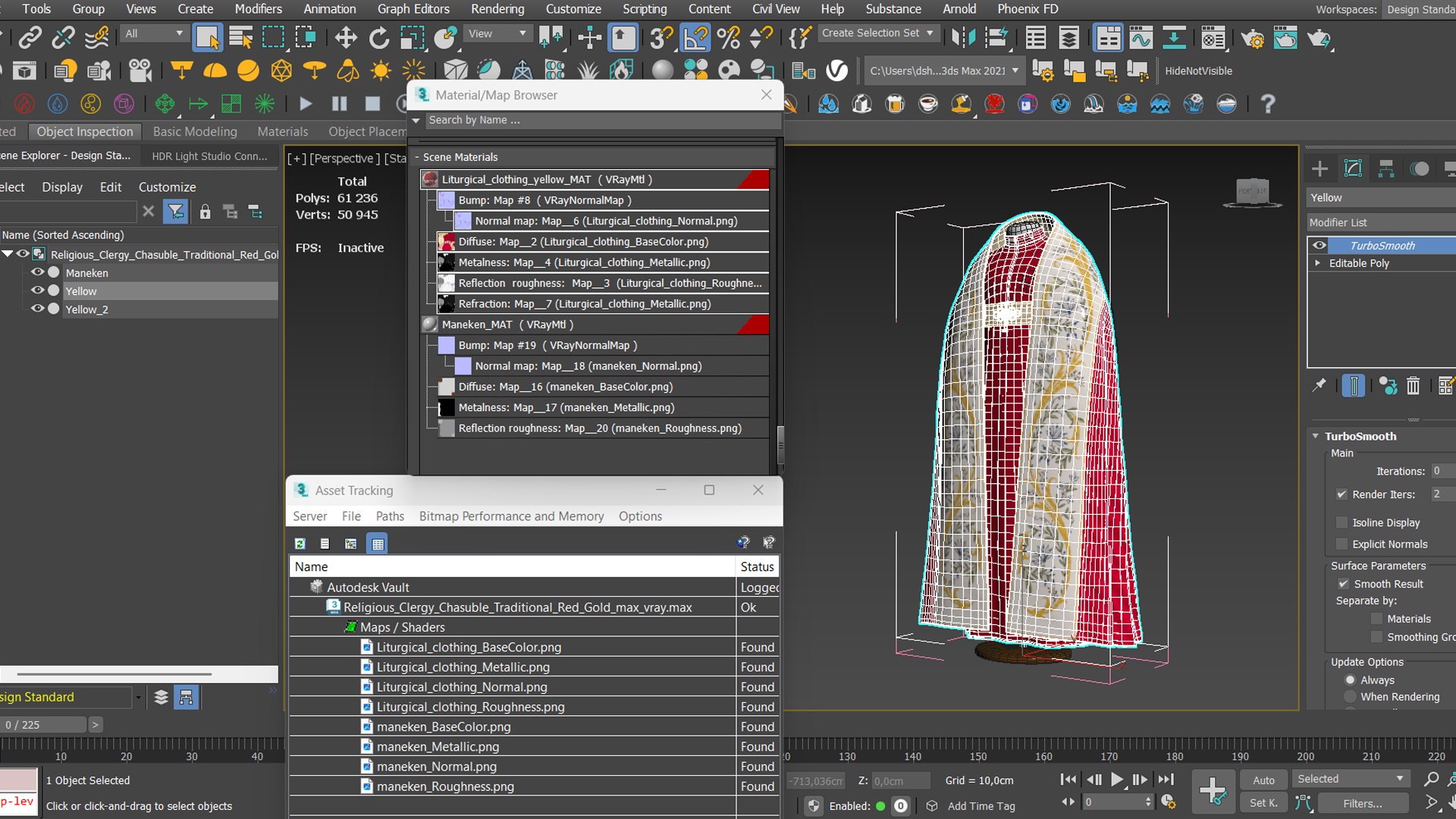Expand the Editable Poly modifier entry
The image size is (1456, 819).
[1318, 263]
